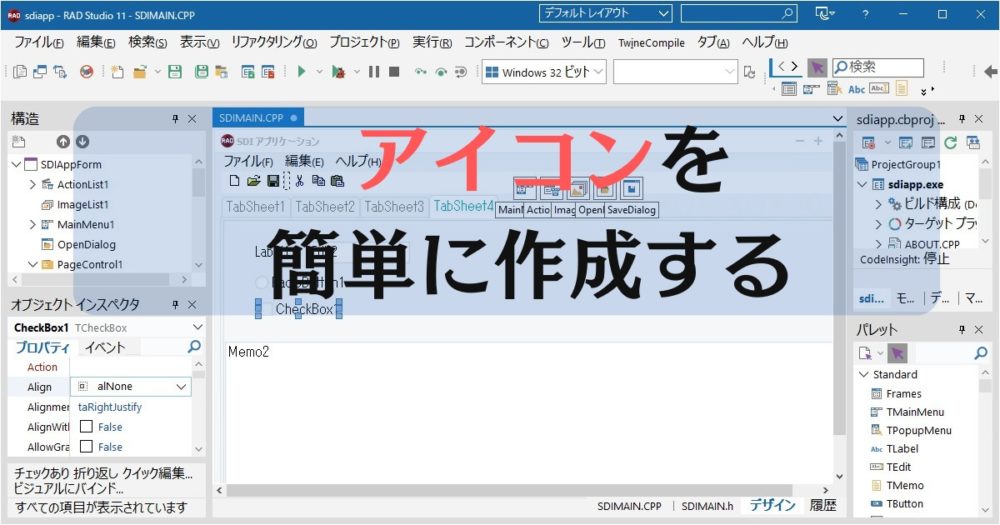Click the search magnifier in Object Inspector
Viewport: 1000px width, 525px height.
[194, 347]
